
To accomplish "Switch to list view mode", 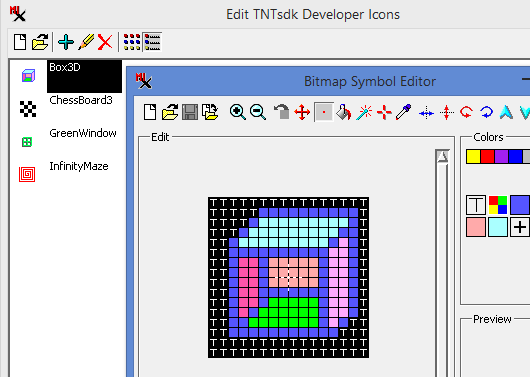I will [x=152, y=42].
